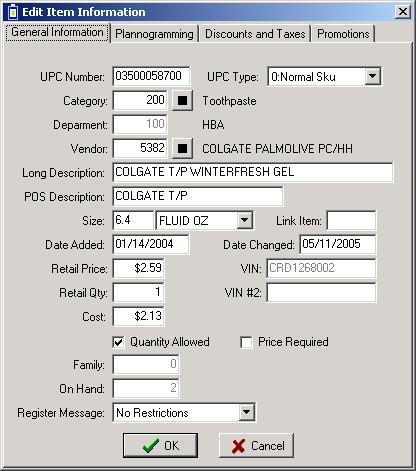Go to the Promotions tab

343,34
